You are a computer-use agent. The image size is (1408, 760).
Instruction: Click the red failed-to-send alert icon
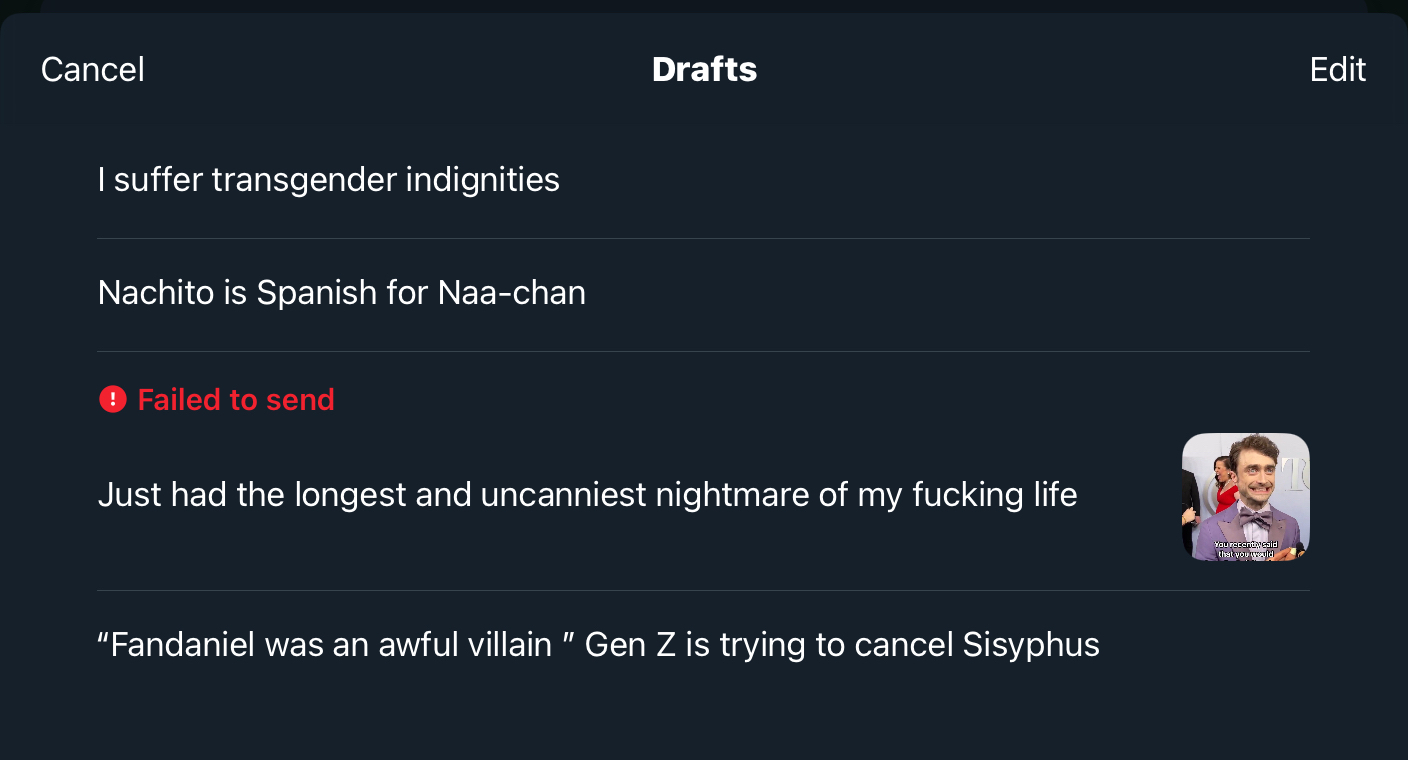pos(113,400)
